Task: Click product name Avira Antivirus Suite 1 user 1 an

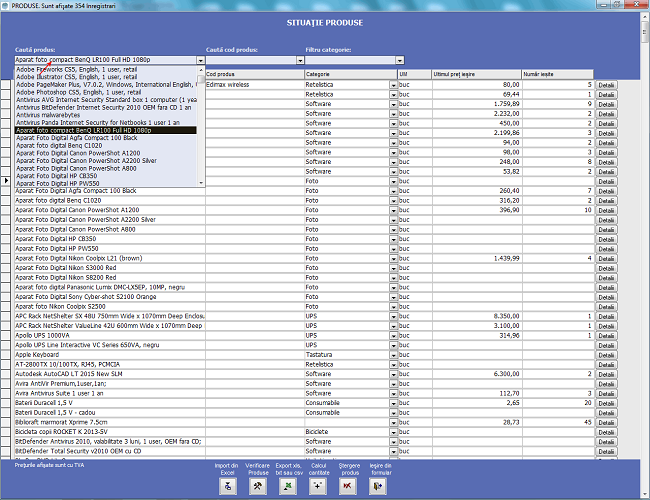Action: [59, 393]
